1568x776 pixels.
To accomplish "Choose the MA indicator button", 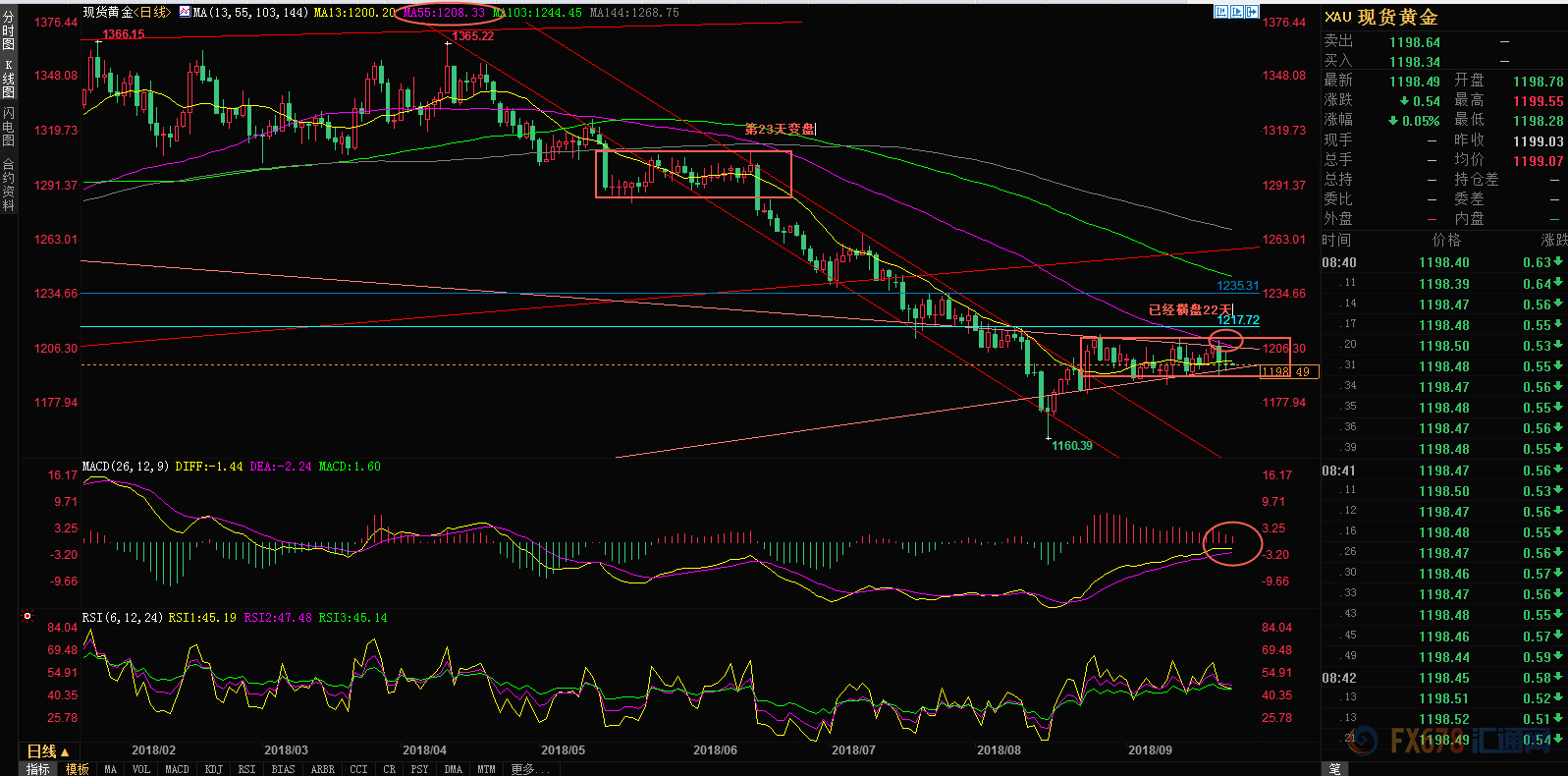I will click(110, 769).
